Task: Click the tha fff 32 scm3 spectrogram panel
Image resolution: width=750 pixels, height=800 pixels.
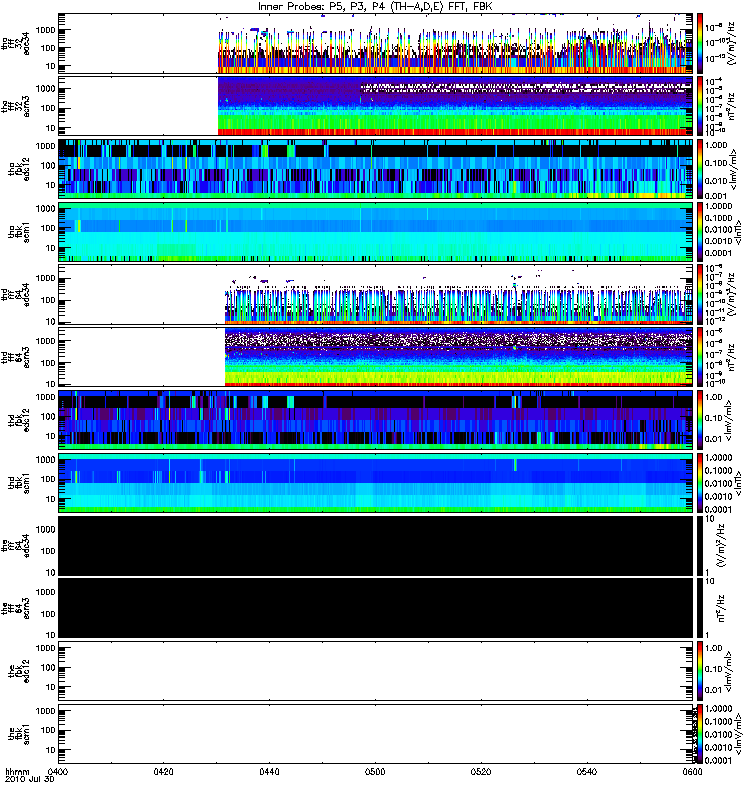Action: (x=376, y=106)
